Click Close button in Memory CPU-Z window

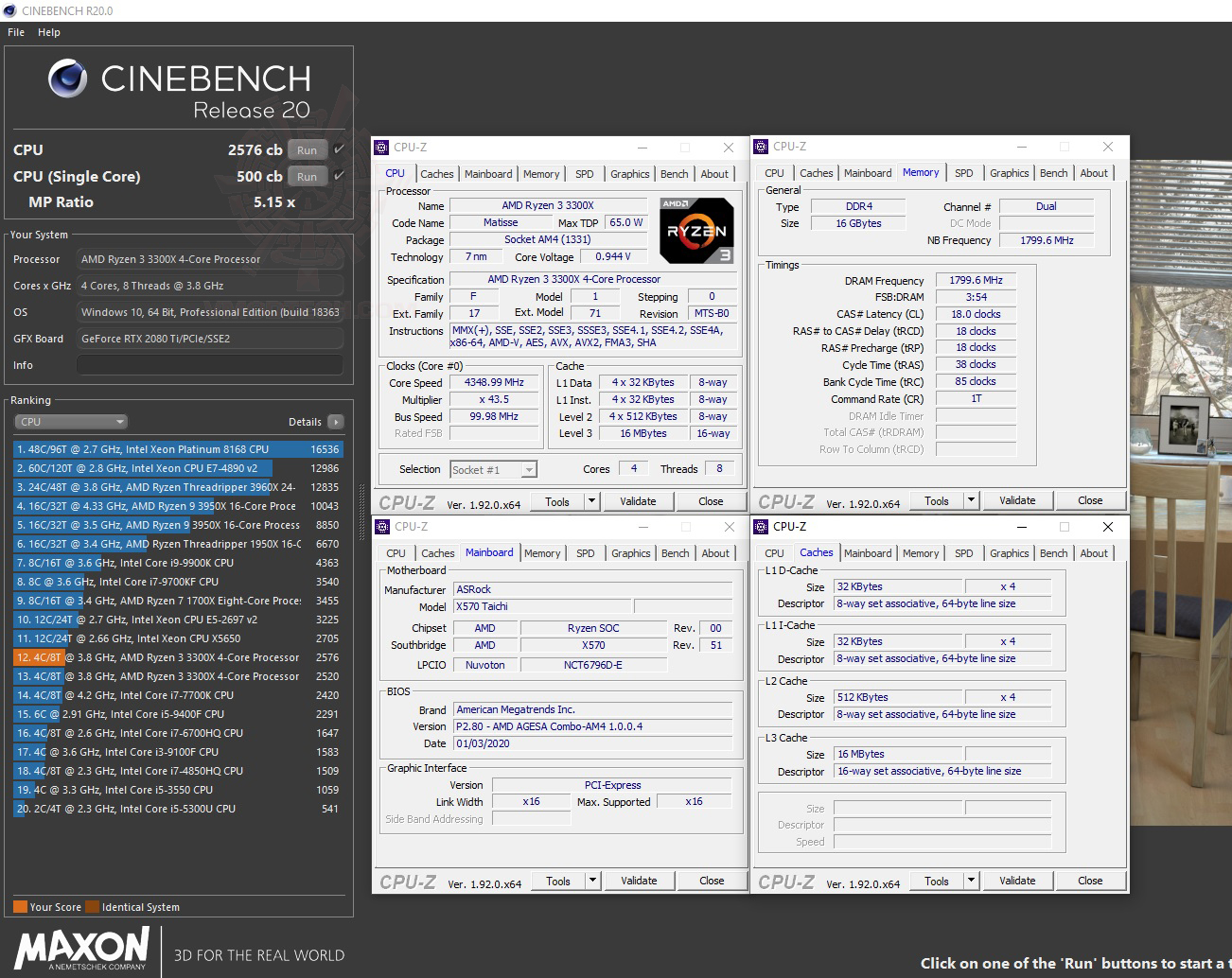coord(1090,500)
